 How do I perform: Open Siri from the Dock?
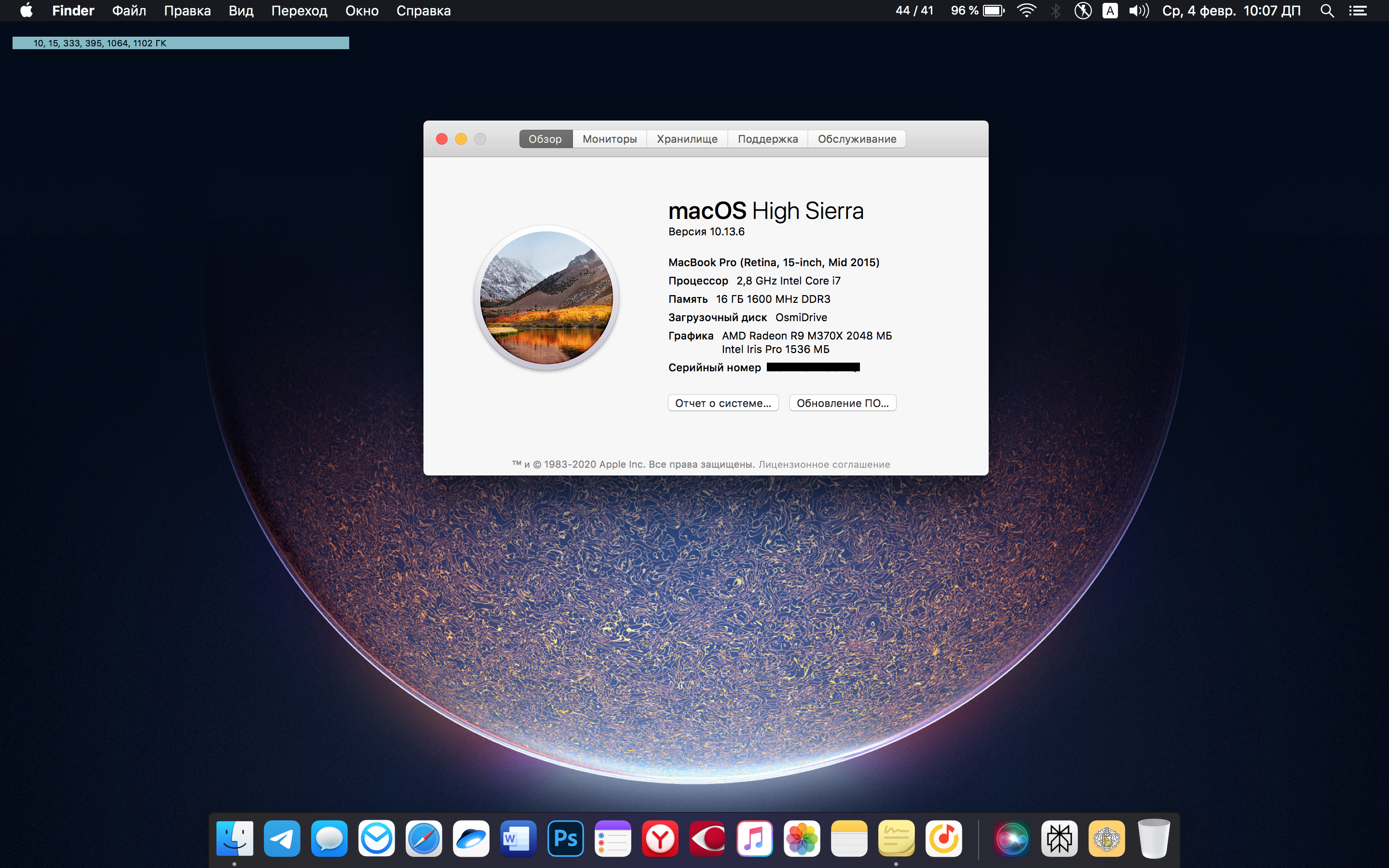pos(1012,839)
